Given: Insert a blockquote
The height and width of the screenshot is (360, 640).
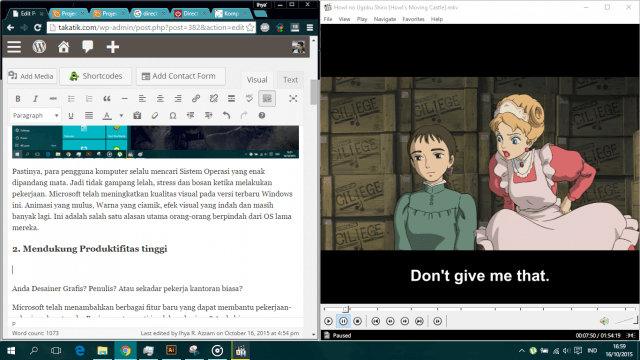Looking at the screenshot, I should [107, 99].
